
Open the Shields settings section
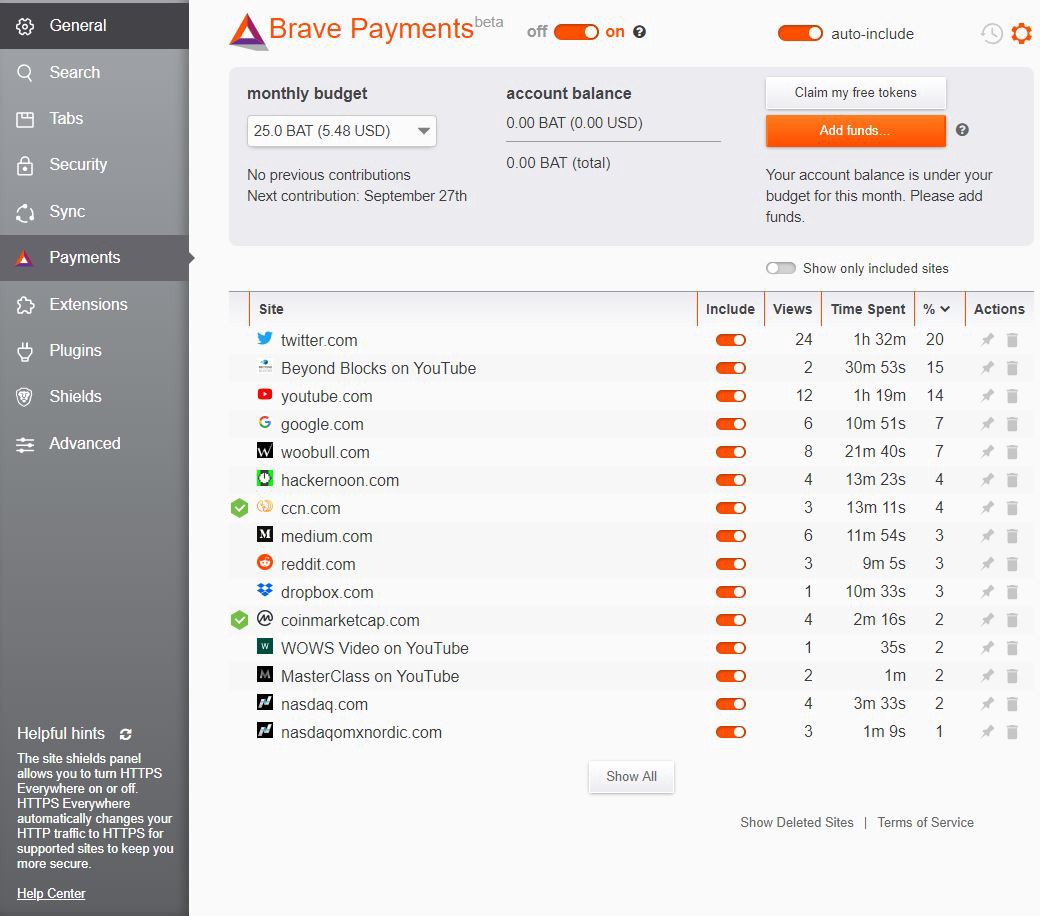pos(75,397)
